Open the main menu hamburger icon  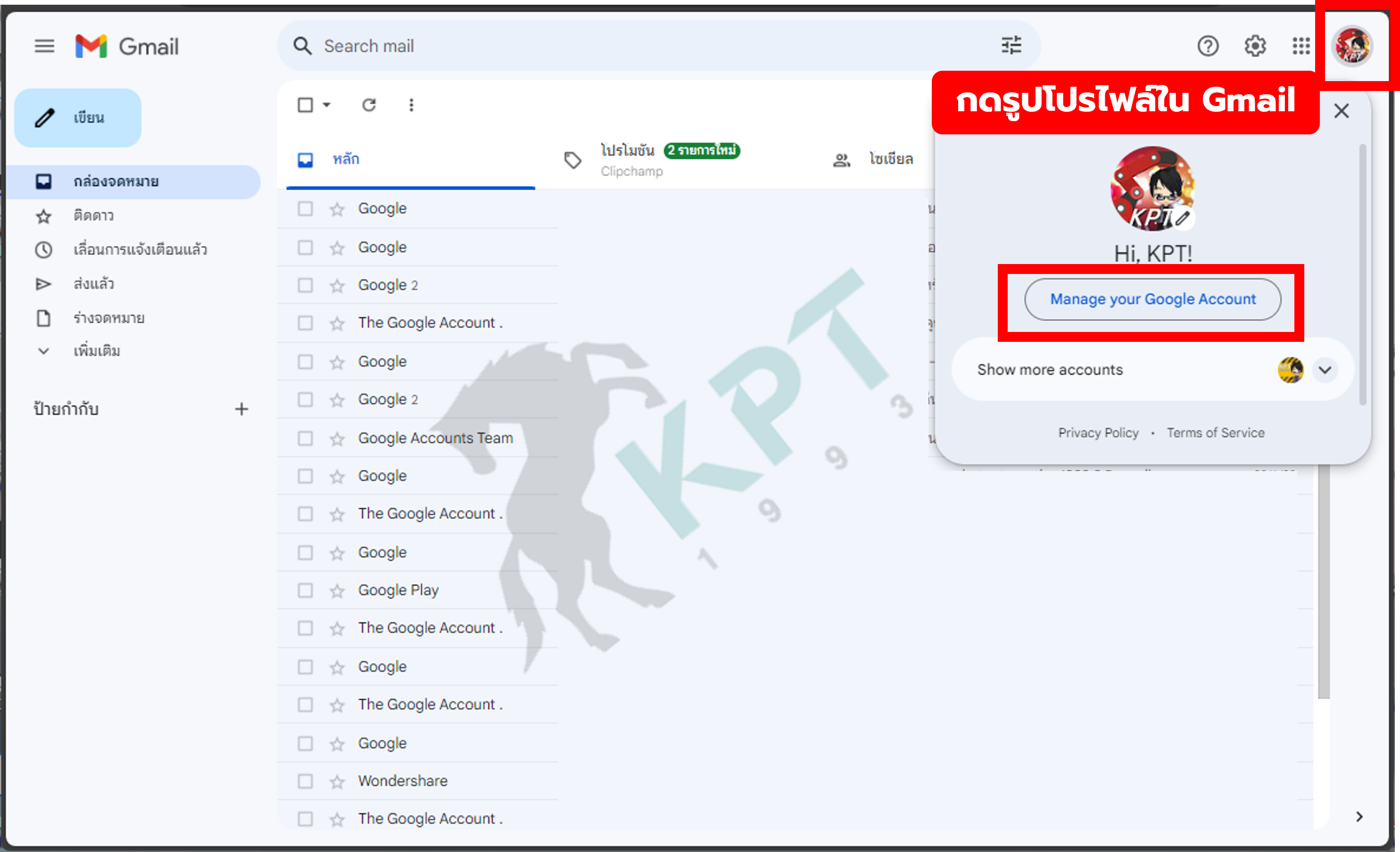[x=44, y=46]
